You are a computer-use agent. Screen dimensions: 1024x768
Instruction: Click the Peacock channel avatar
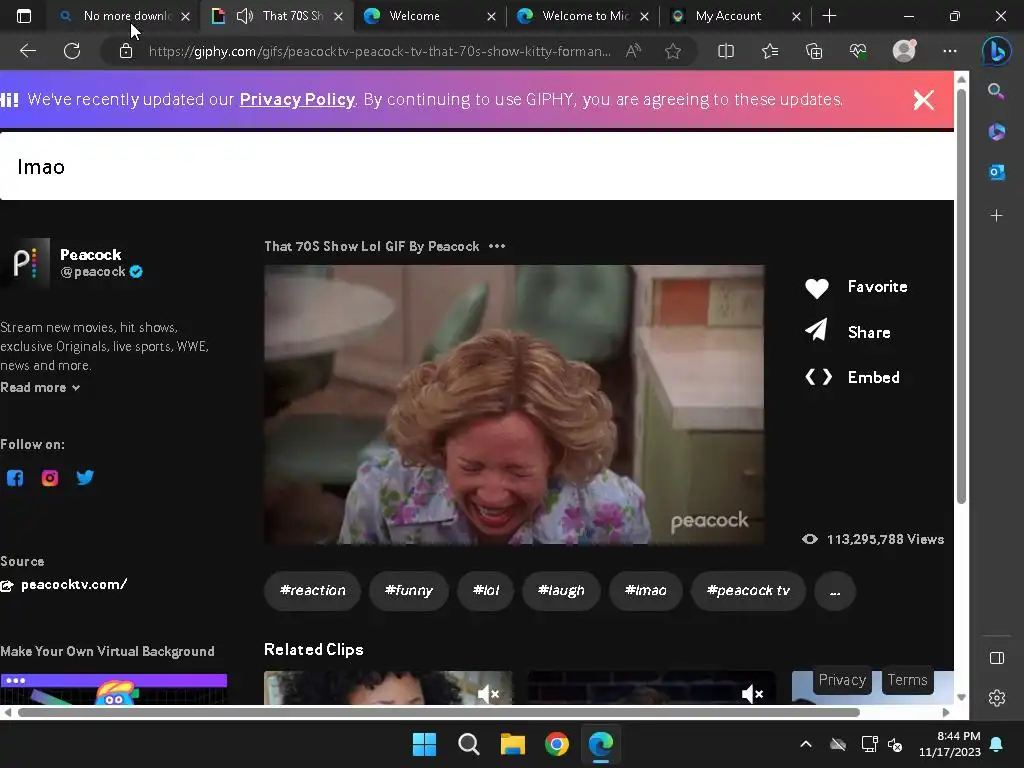tap(25, 263)
